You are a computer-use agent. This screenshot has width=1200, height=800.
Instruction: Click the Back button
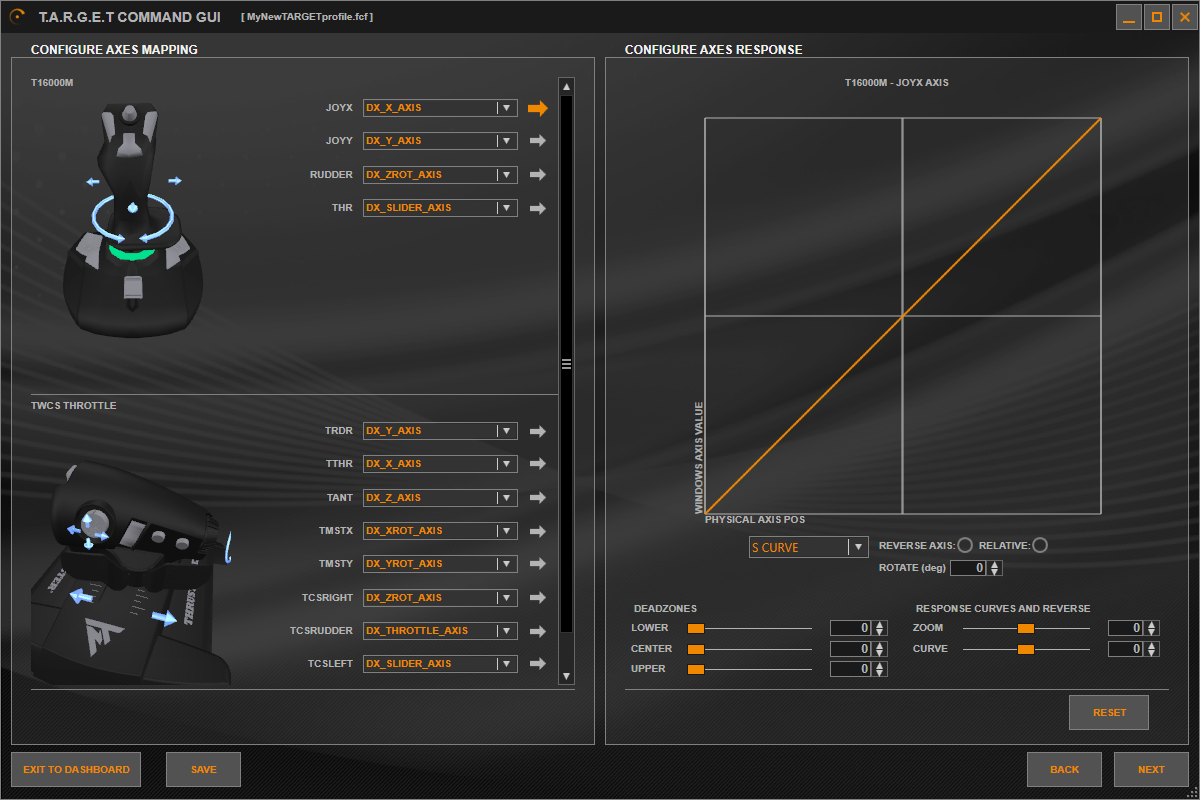click(x=1064, y=770)
